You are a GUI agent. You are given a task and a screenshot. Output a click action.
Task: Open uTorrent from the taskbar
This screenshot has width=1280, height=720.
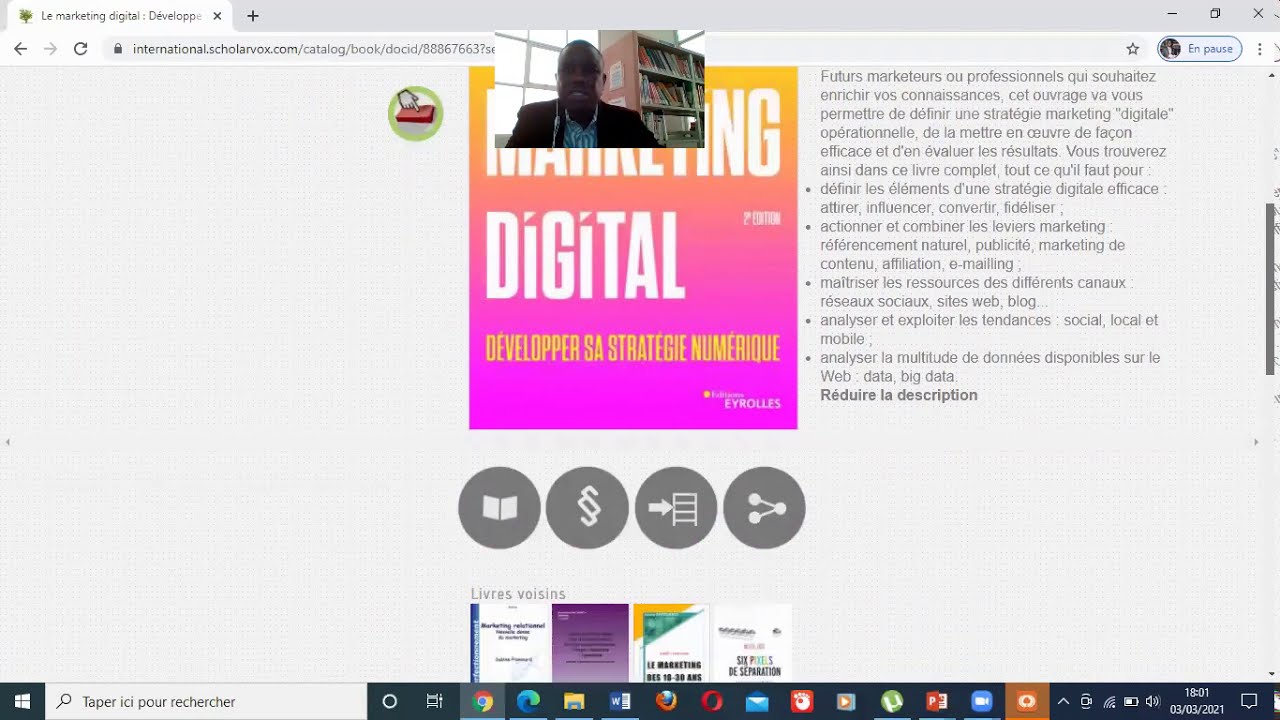click(x=892, y=701)
